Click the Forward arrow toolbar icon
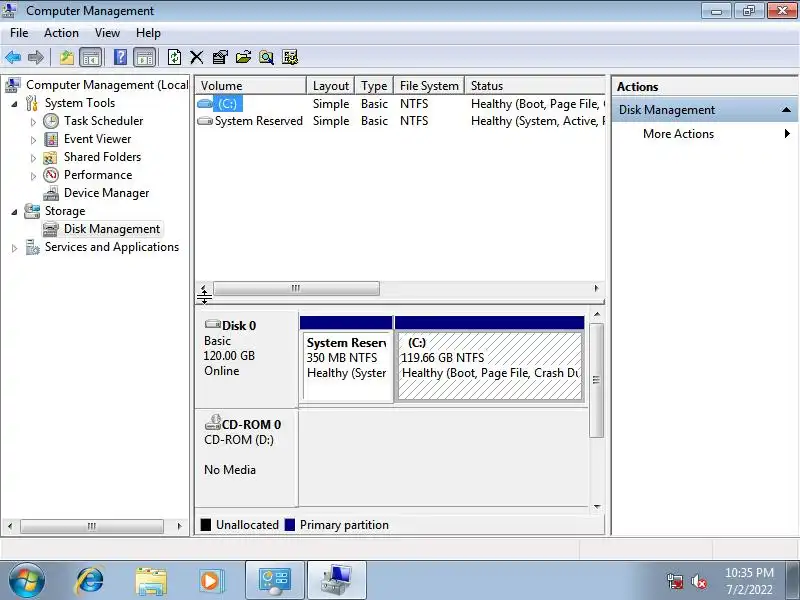Screen dimensions: 800x600 pos(35,57)
